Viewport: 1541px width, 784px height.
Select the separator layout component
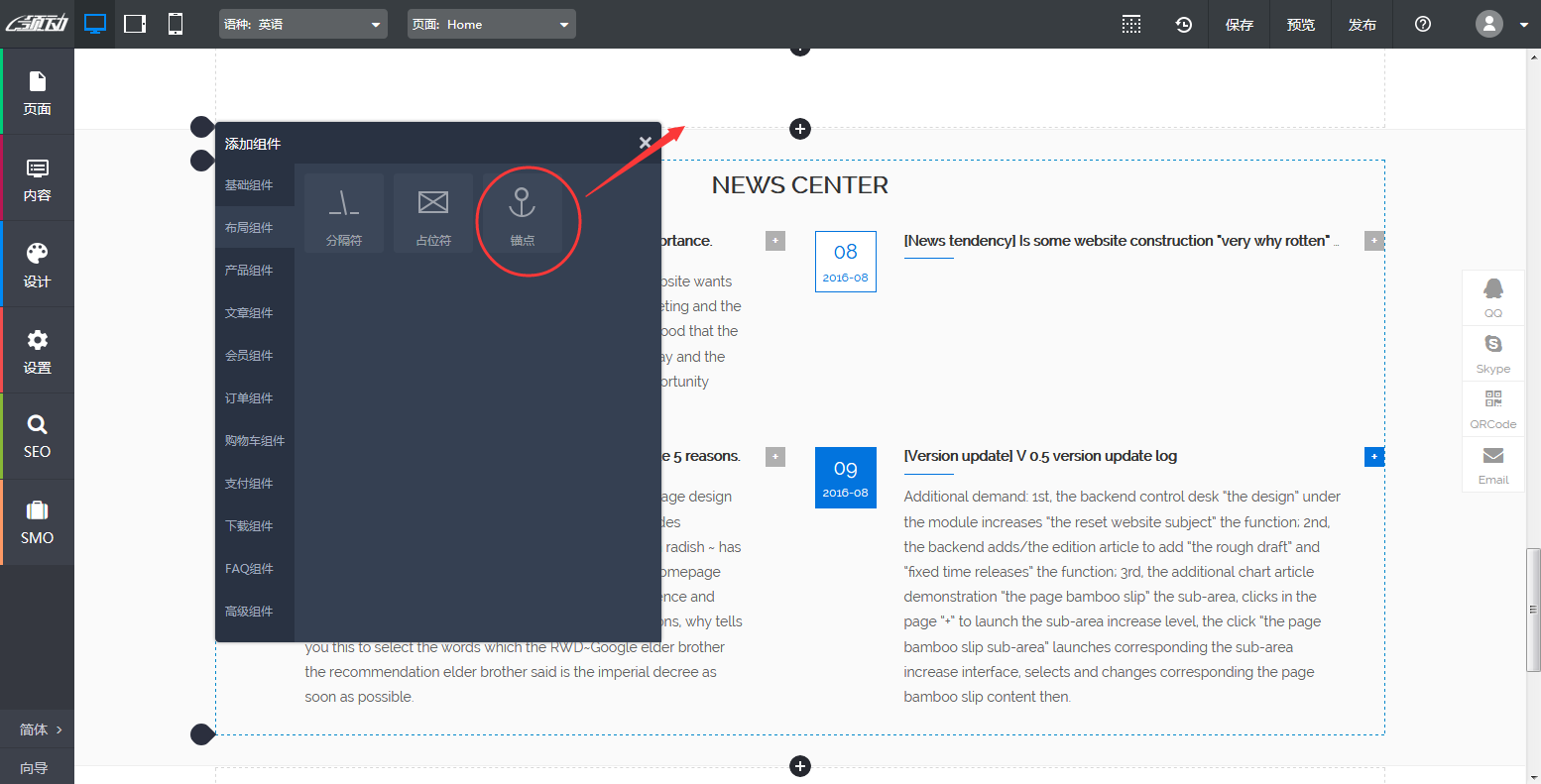pos(344,212)
